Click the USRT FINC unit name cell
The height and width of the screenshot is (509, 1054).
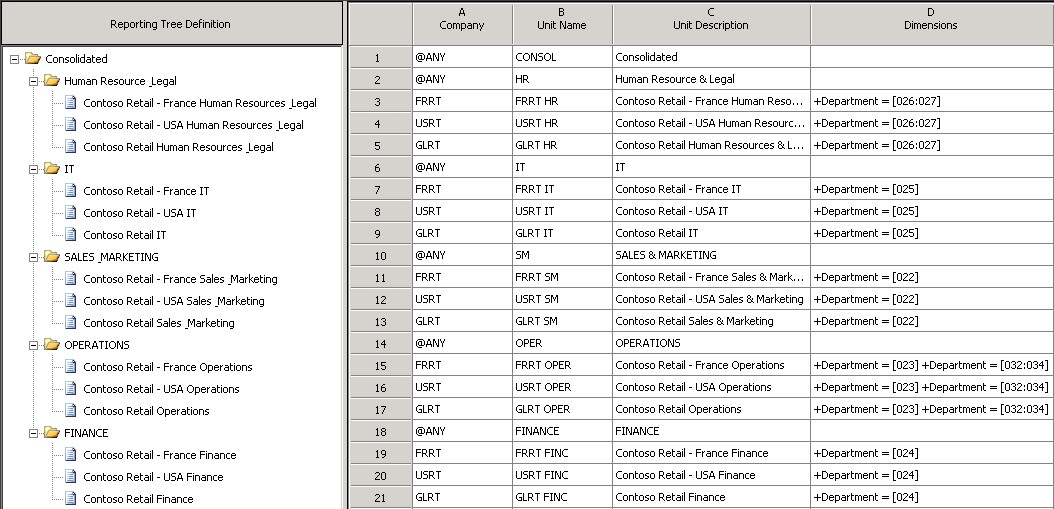tap(563, 475)
